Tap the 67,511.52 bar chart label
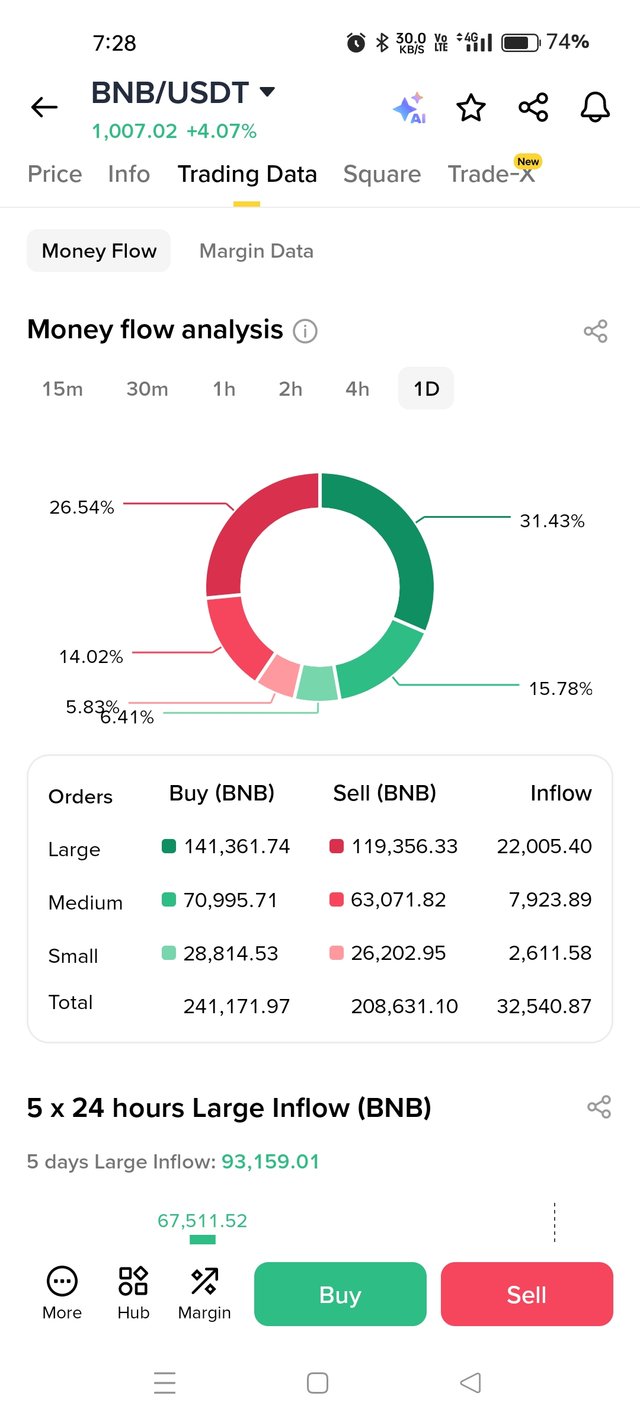Image resolution: width=640 pixels, height=1422 pixels. [202, 1221]
